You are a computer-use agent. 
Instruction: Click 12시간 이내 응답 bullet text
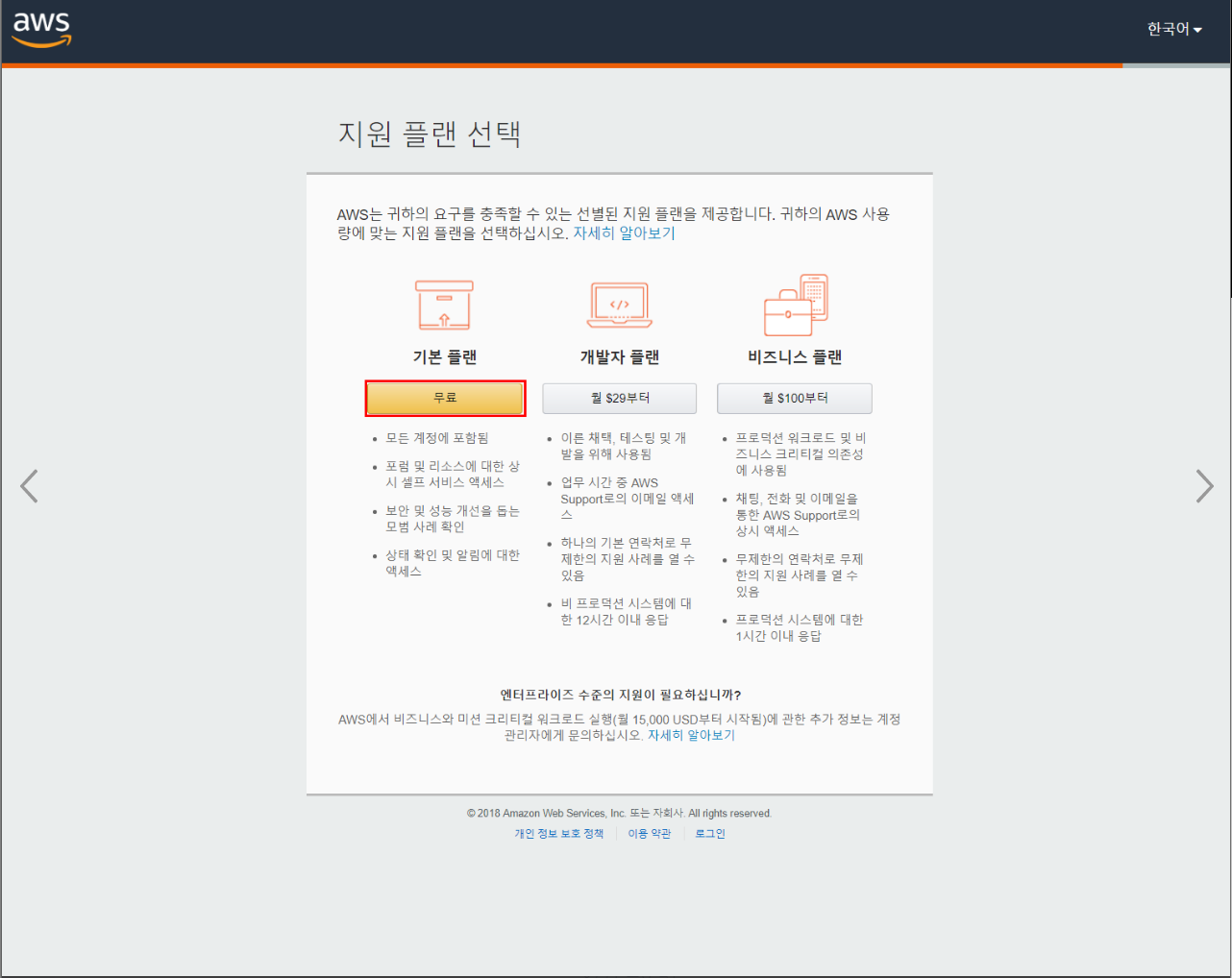click(627, 612)
